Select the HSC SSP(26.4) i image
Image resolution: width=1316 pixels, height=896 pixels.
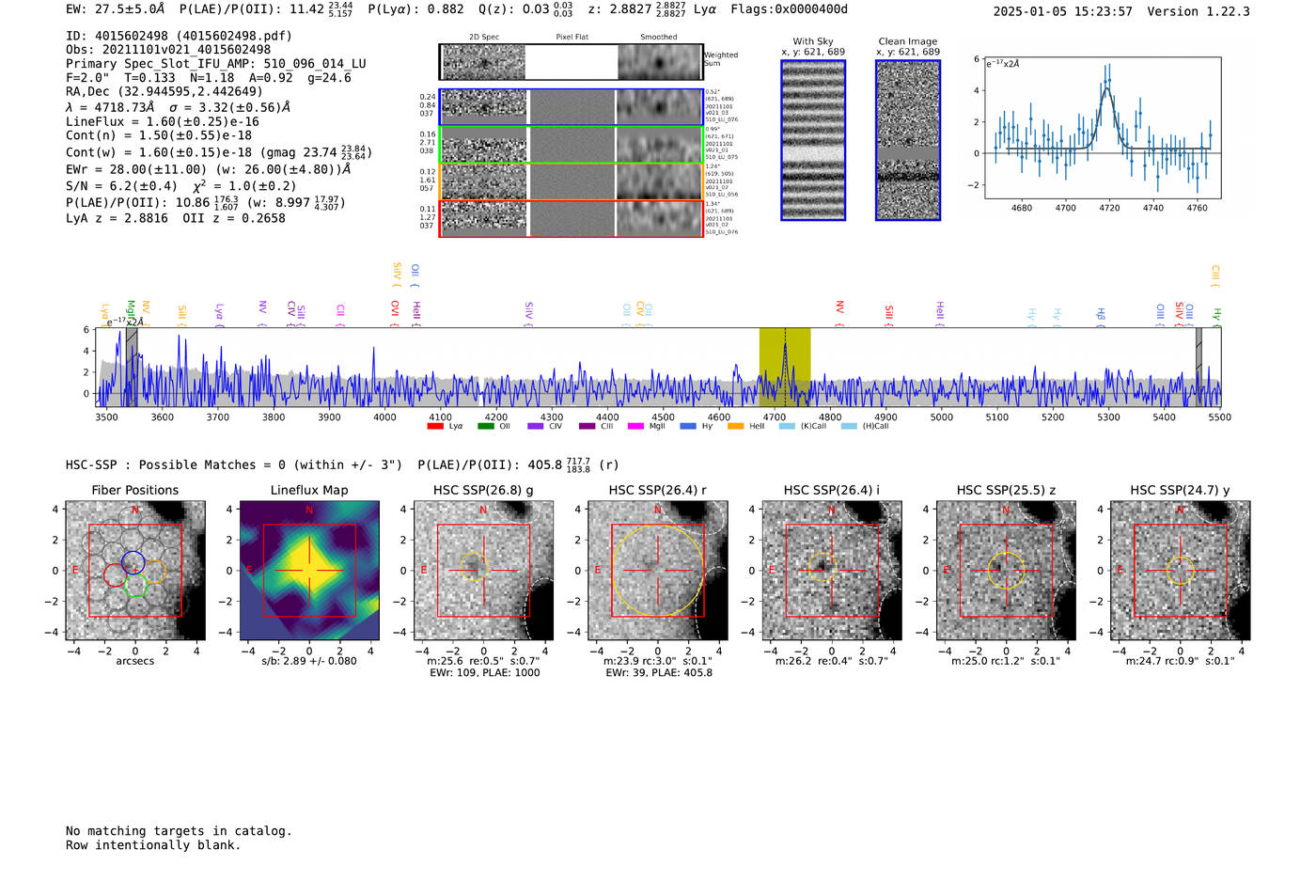coord(832,571)
